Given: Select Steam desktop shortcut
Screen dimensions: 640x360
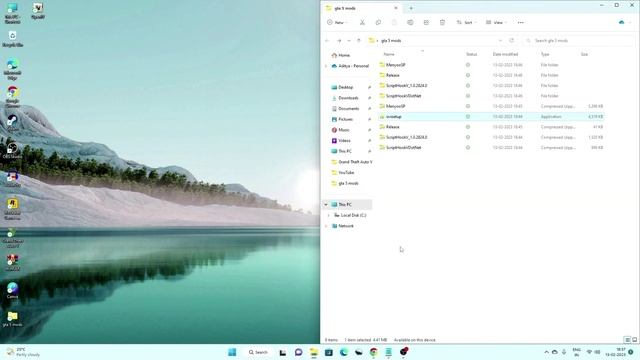Looking at the screenshot, I should point(12,122).
